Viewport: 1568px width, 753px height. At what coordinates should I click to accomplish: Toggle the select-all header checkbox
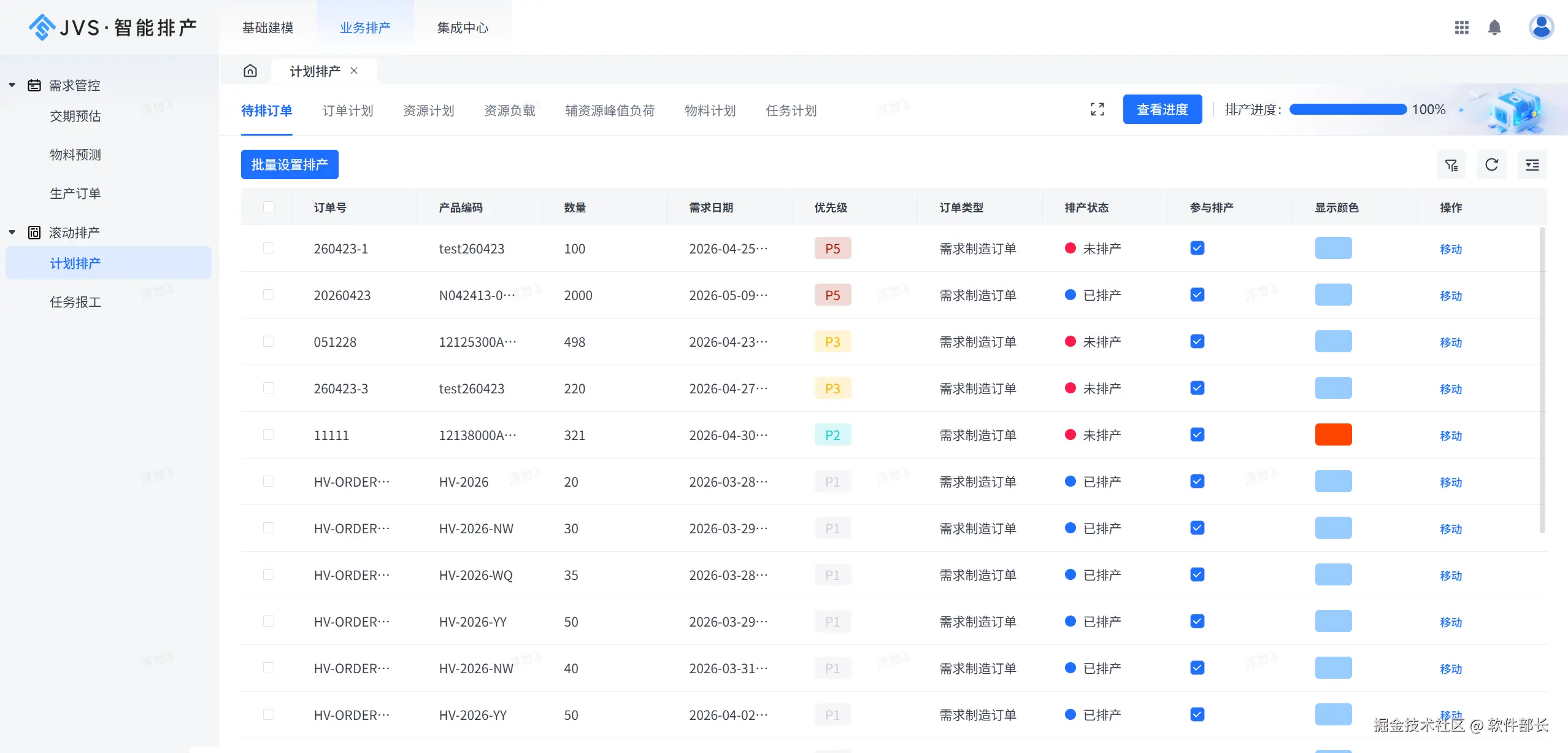[269, 207]
